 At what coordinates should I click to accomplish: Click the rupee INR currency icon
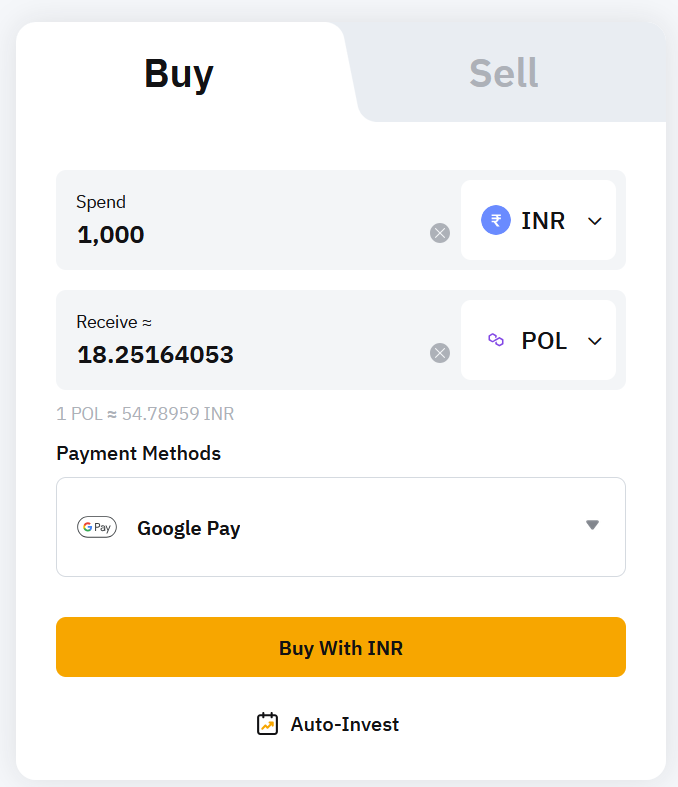tap(496, 220)
